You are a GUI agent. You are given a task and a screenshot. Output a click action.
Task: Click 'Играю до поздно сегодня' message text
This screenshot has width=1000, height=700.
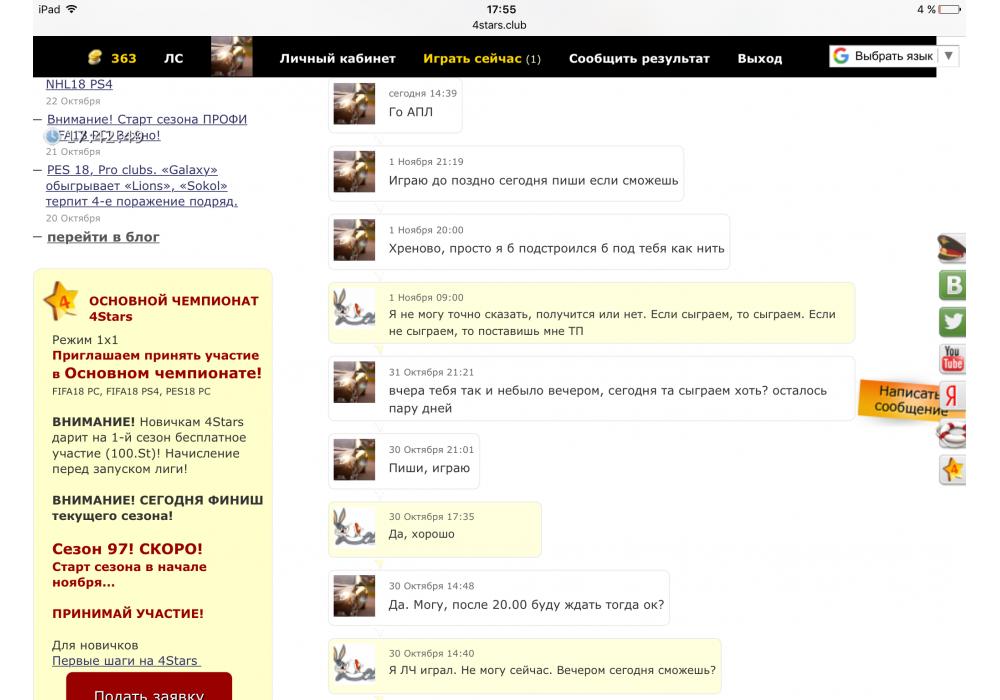tap(533, 180)
